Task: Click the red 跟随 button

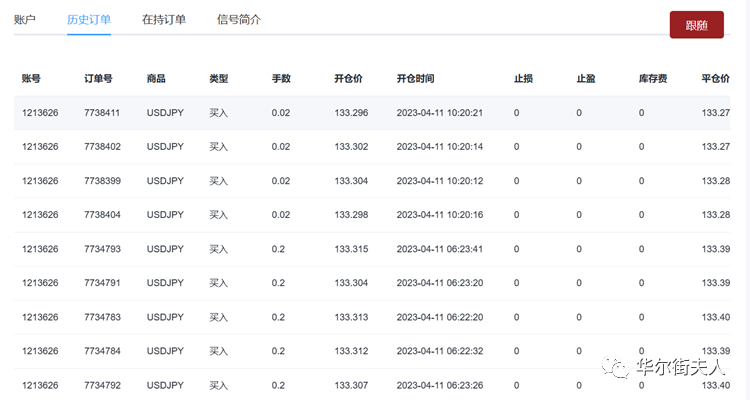Action: pyautogui.click(x=696, y=25)
